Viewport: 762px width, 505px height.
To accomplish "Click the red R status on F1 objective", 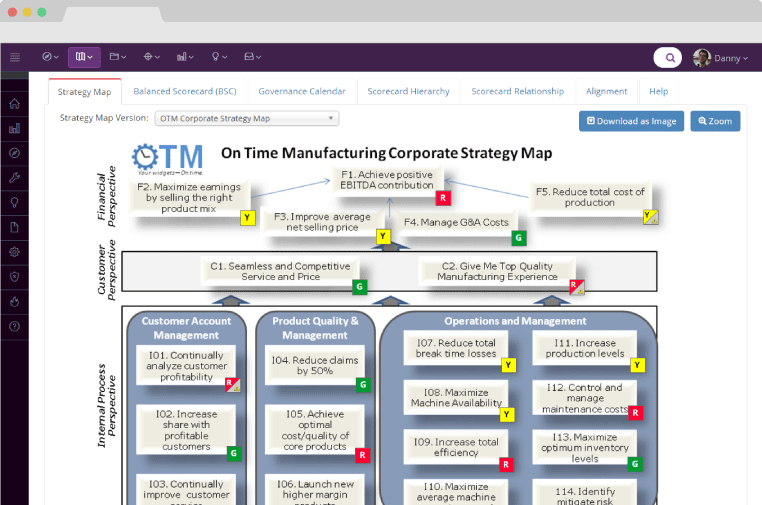I will pyautogui.click(x=443, y=198).
